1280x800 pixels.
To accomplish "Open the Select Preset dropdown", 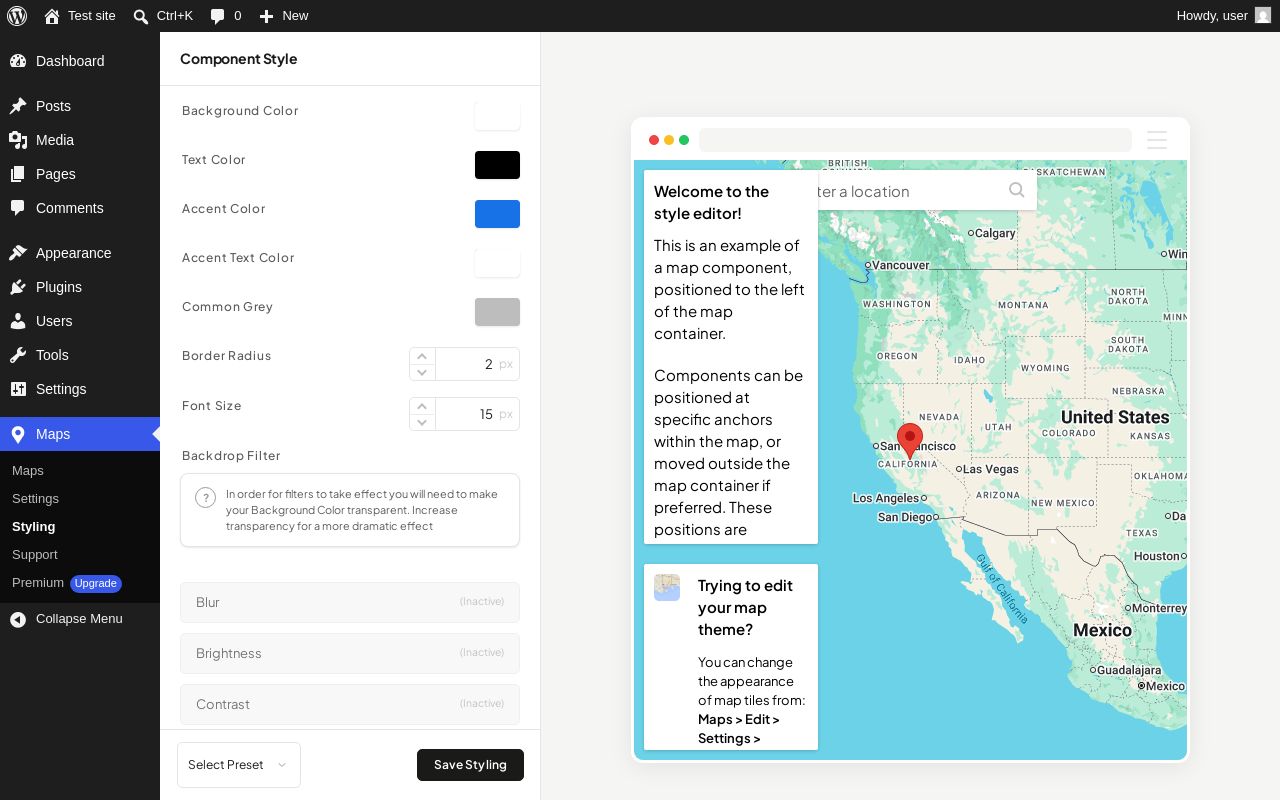I will point(239,765).
